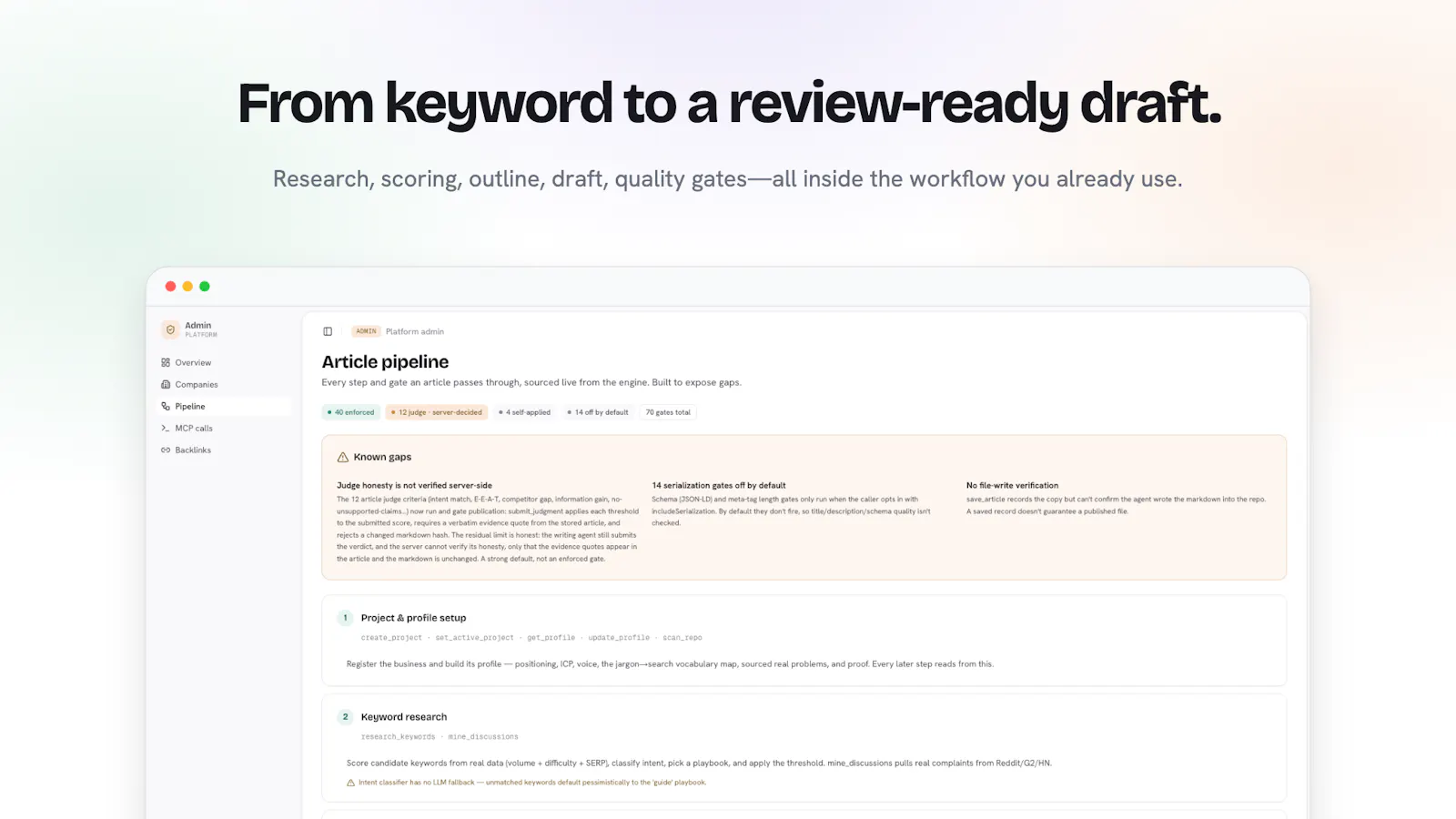
Task: Click step number 1 badge
Action: [x=345, y=618]
